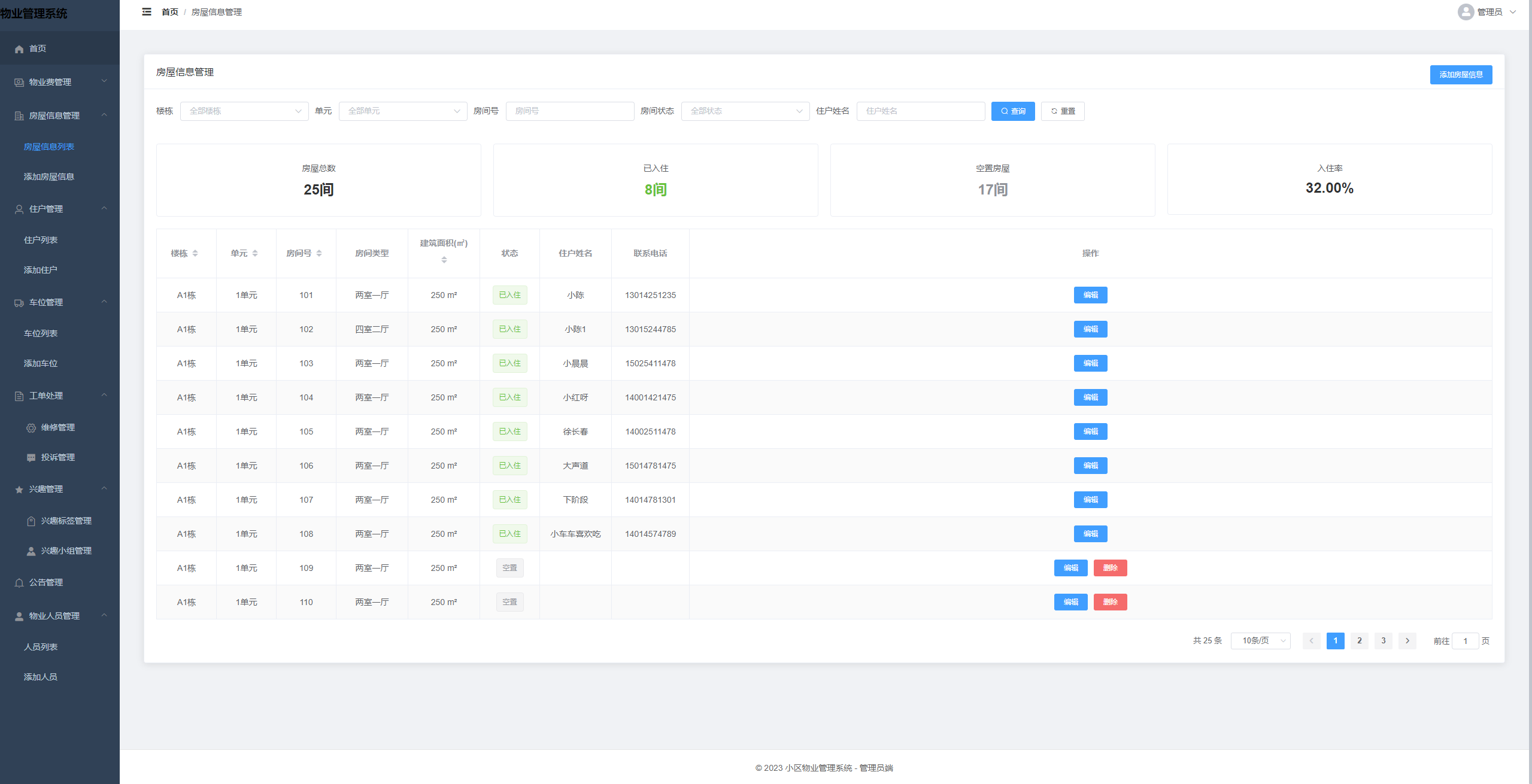Image resolution: width=1532 pixels, height=784 pixels.
Task: Click the admin user avatar icon
Action: click(x=1466, y=12)
